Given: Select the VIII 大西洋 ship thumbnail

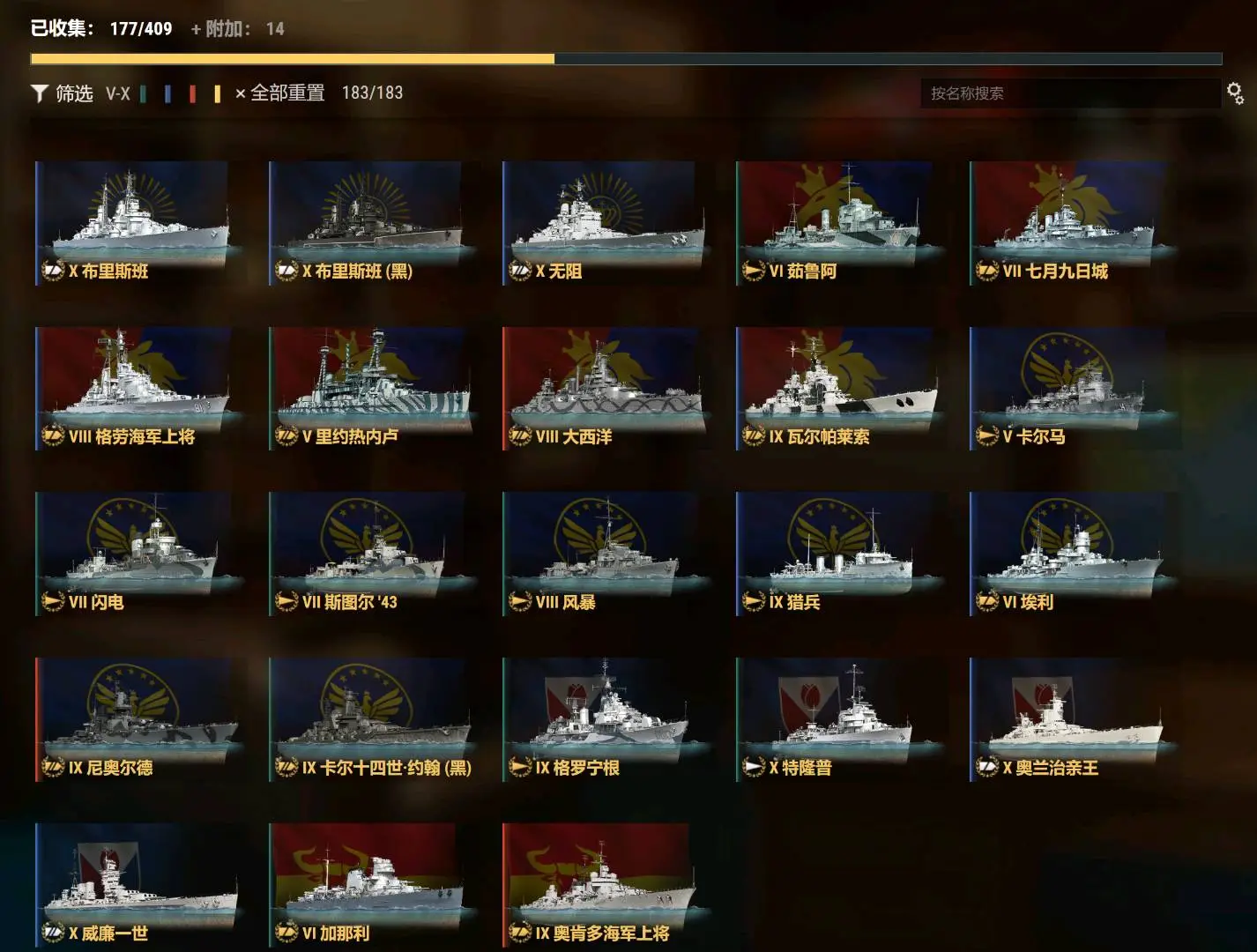Looking at the screenshot, I should coord(605,389).
